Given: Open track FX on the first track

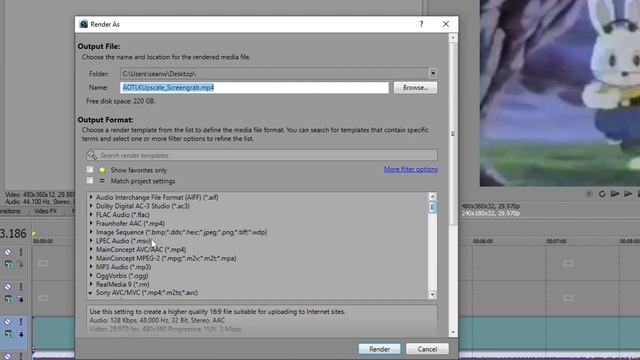Looking at the screenshot, I should (9, 264).
